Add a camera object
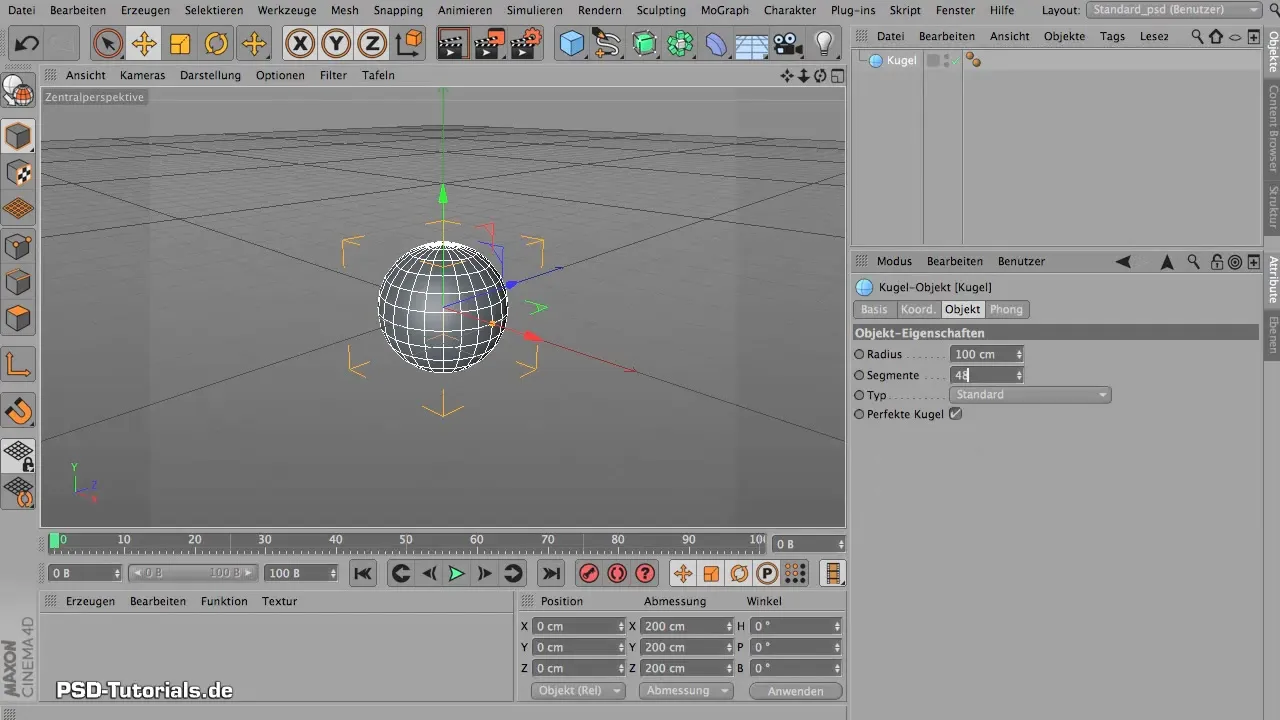The image size is (1280, 720). click(x=788, y=44)
